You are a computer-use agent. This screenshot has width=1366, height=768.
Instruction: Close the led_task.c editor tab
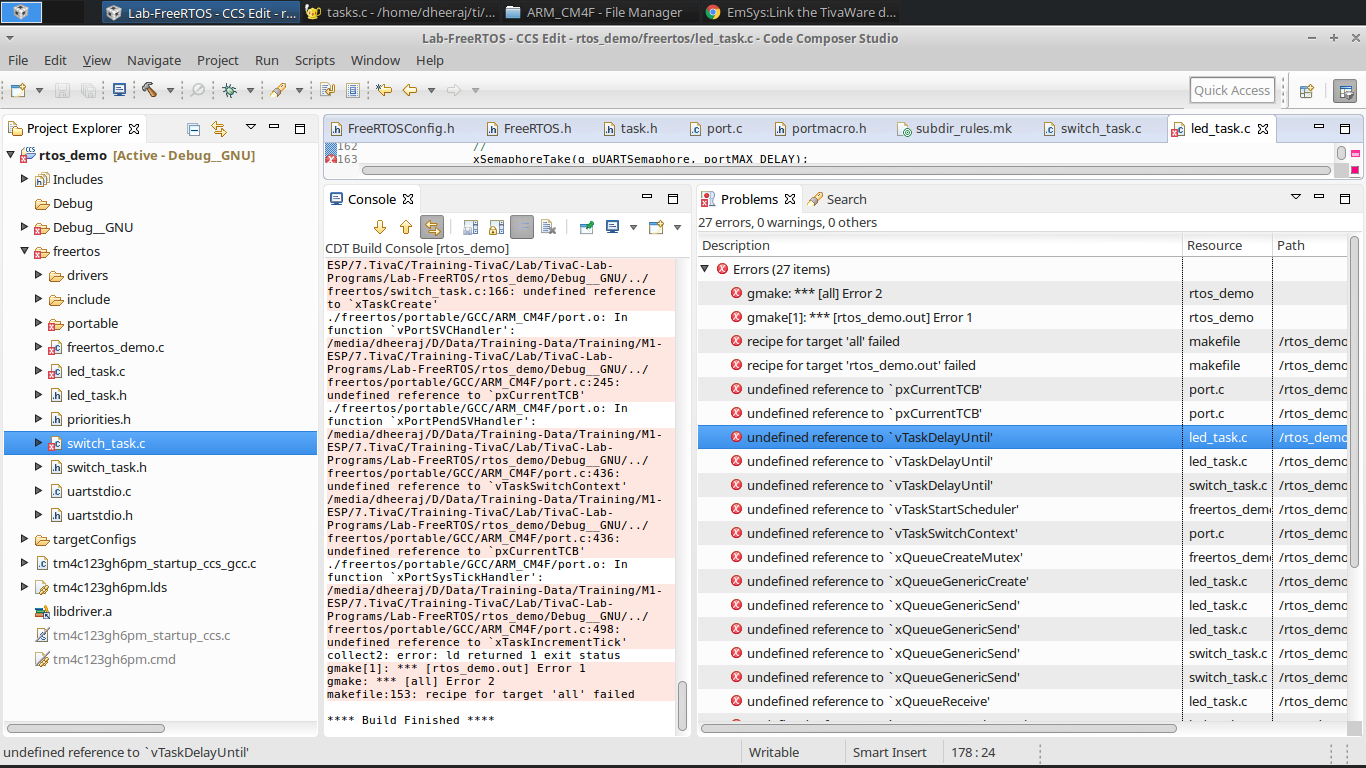click(x=1263, y=129)
